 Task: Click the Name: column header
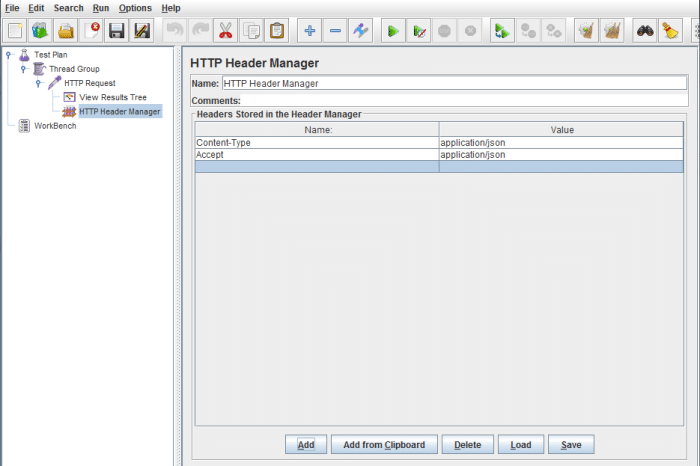[317, 130]
